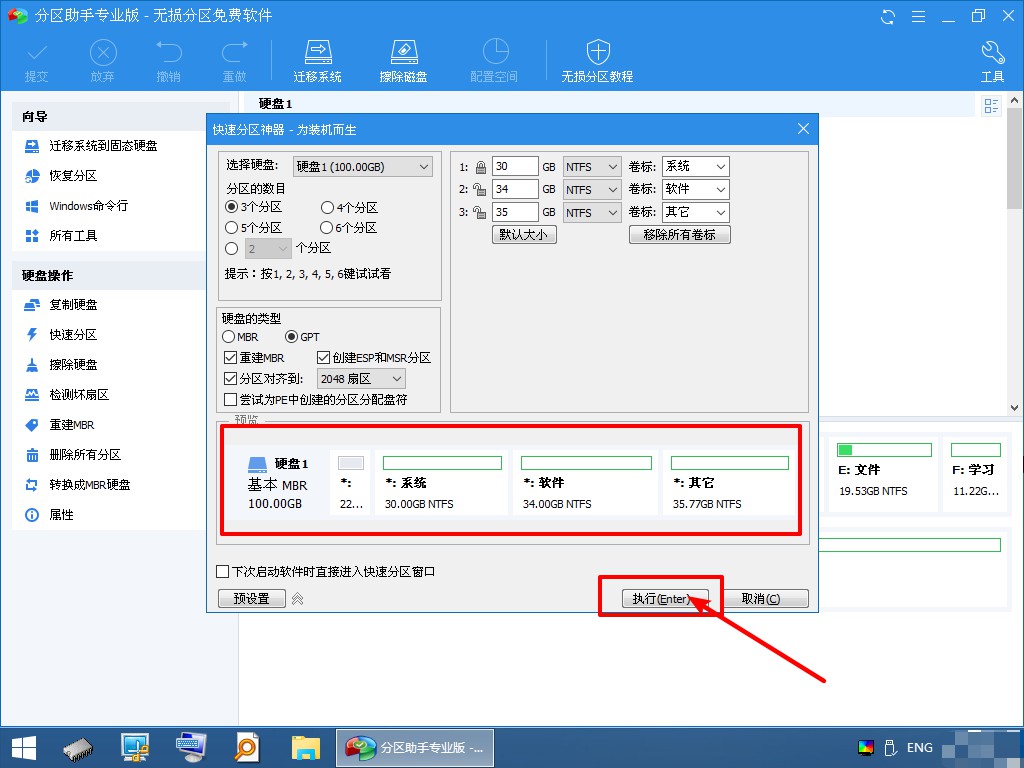Open the 2048 扇区 alignment dropdown
Viewport: 1024px width, 768px height.
(361, 379)
